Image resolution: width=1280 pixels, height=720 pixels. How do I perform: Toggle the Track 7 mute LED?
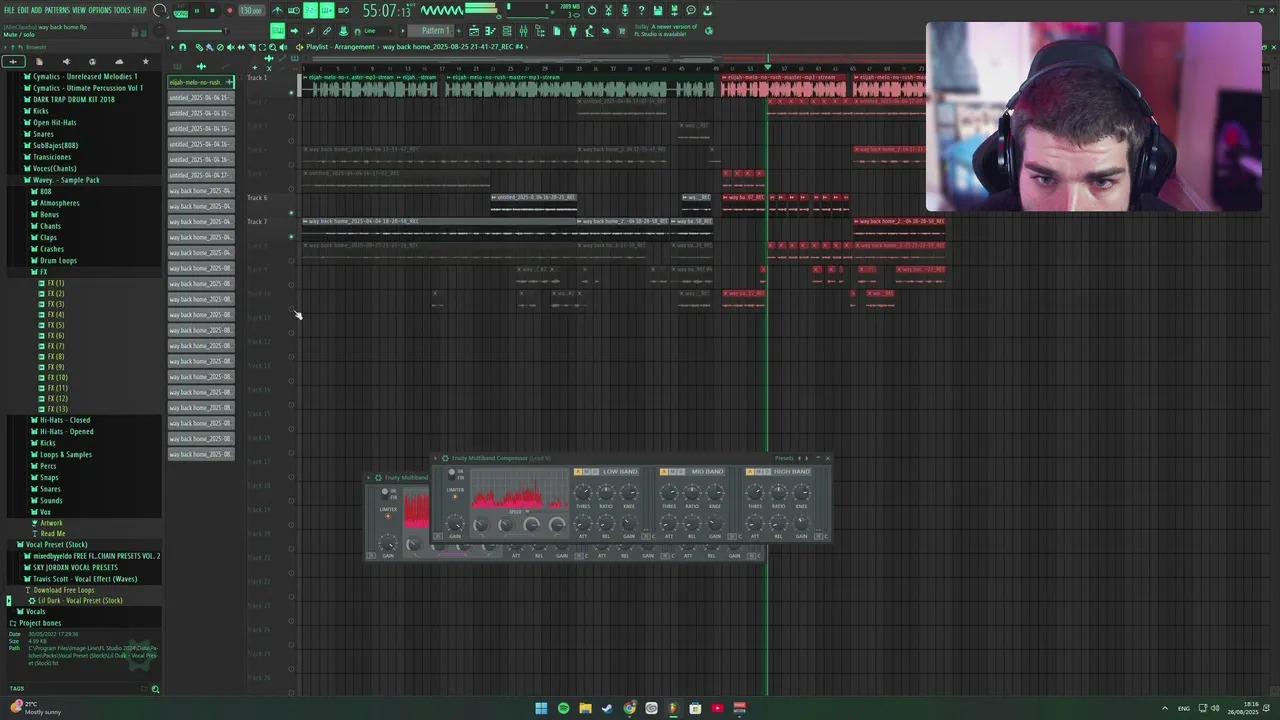tap(292, 236)
